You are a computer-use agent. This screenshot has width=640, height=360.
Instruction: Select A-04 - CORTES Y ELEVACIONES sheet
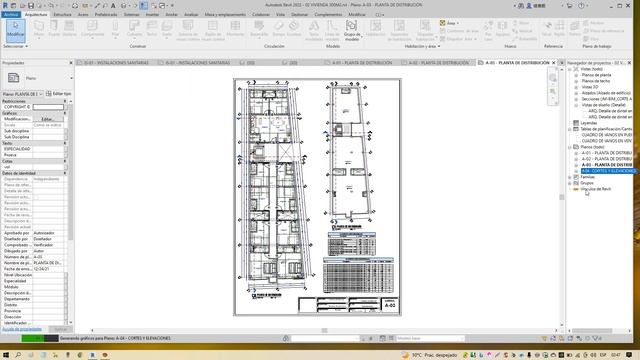click(x=608, y=171)
